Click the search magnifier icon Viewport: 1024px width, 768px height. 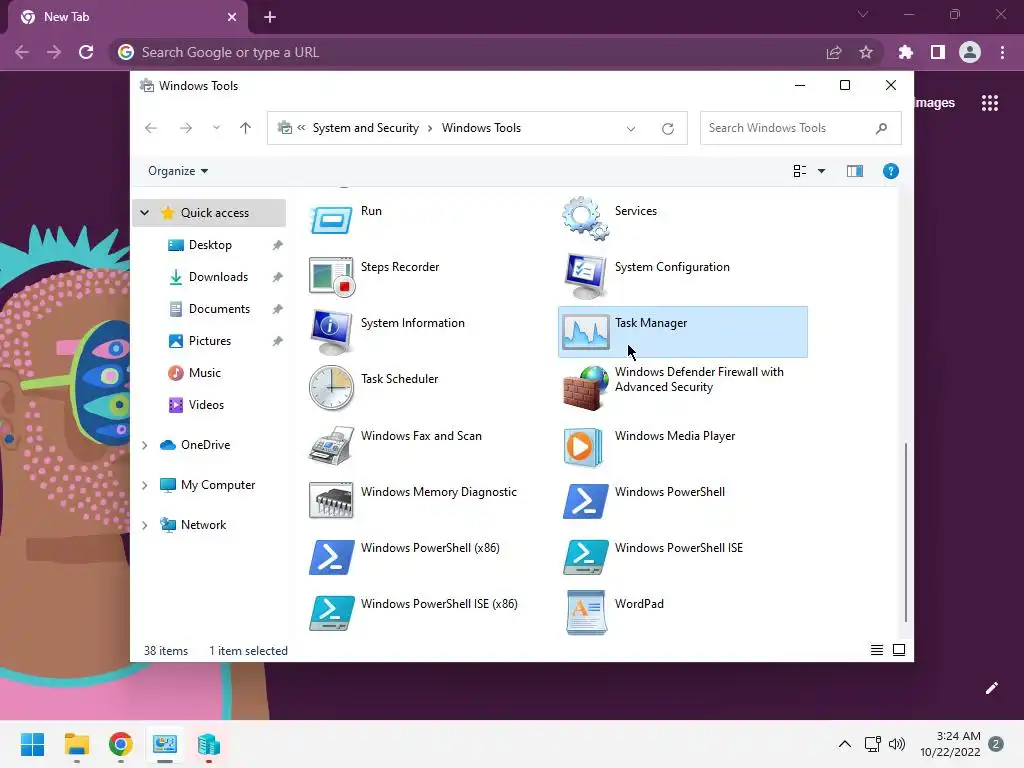coord(882,129)
